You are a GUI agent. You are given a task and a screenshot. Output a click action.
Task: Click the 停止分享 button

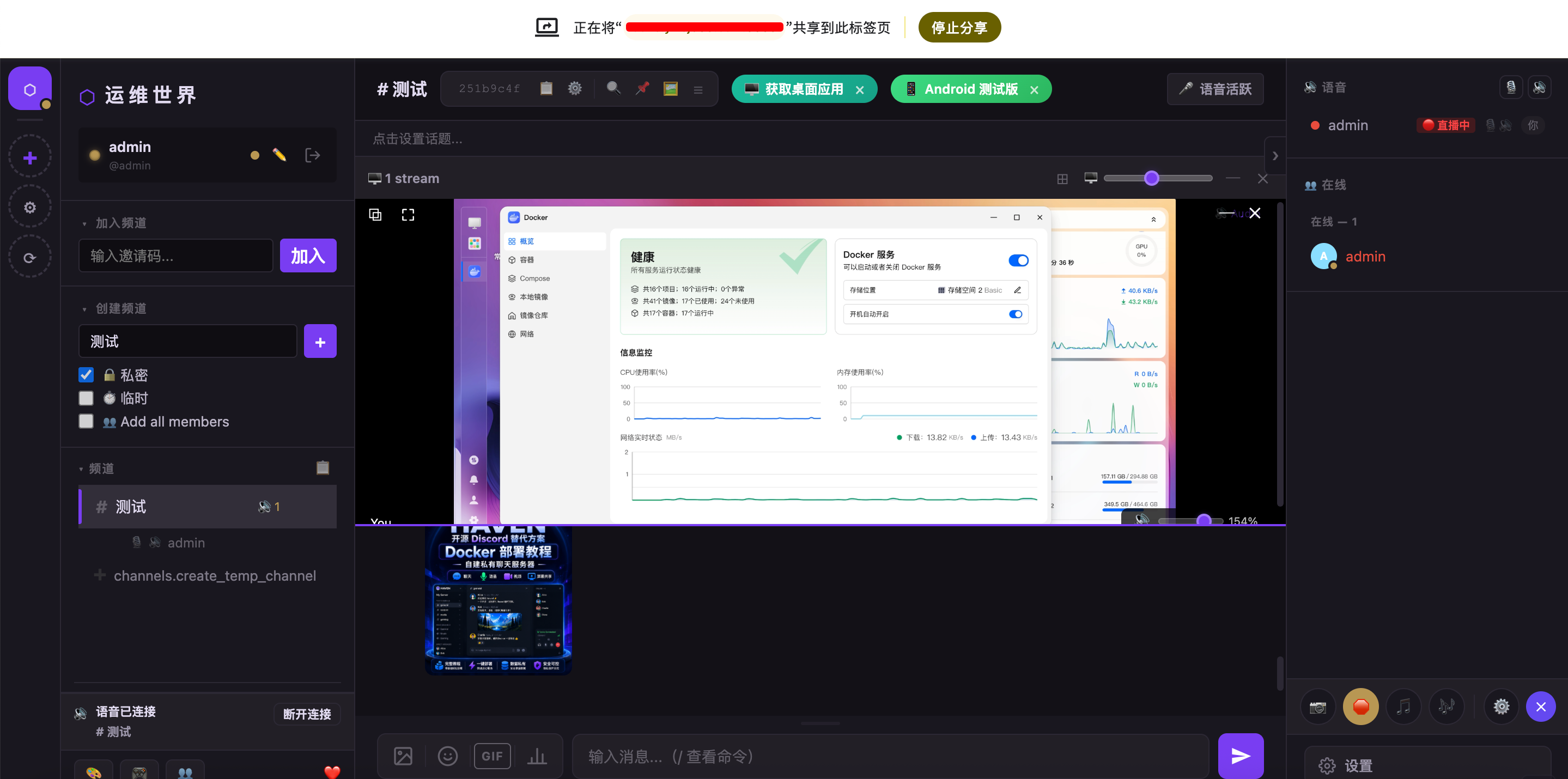pyautogui.click(x=959, y=27)
